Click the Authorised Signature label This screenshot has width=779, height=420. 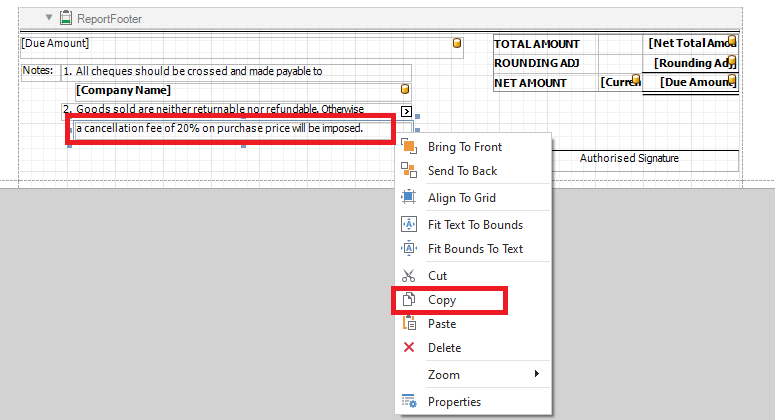[629, 159]
